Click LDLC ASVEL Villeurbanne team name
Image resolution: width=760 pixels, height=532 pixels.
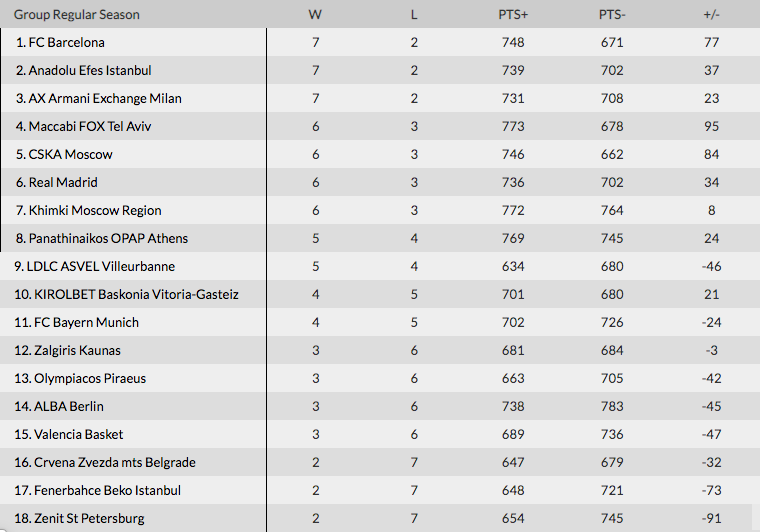101,267
